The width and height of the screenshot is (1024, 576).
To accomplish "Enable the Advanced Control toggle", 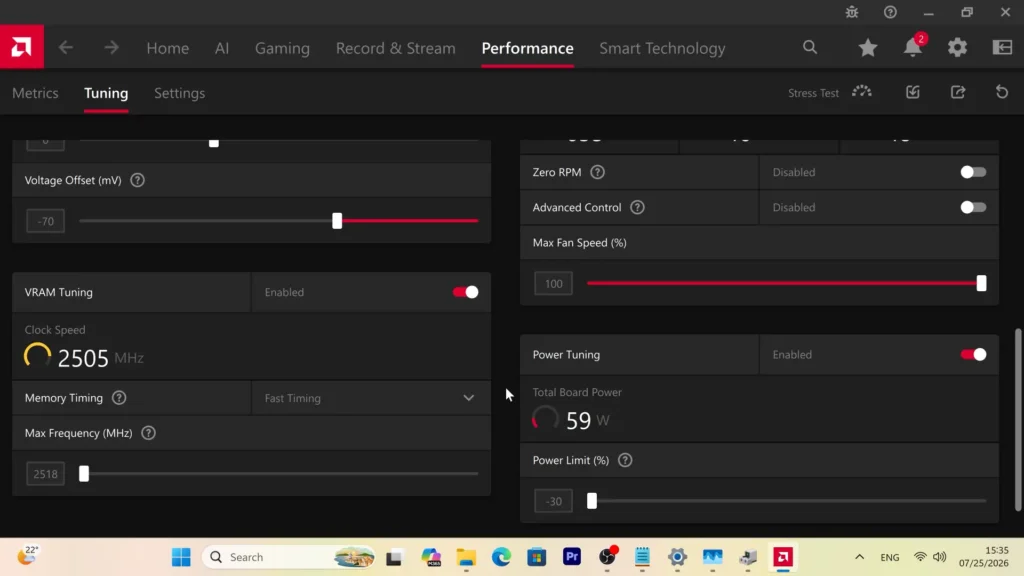I will pos(973,208).
